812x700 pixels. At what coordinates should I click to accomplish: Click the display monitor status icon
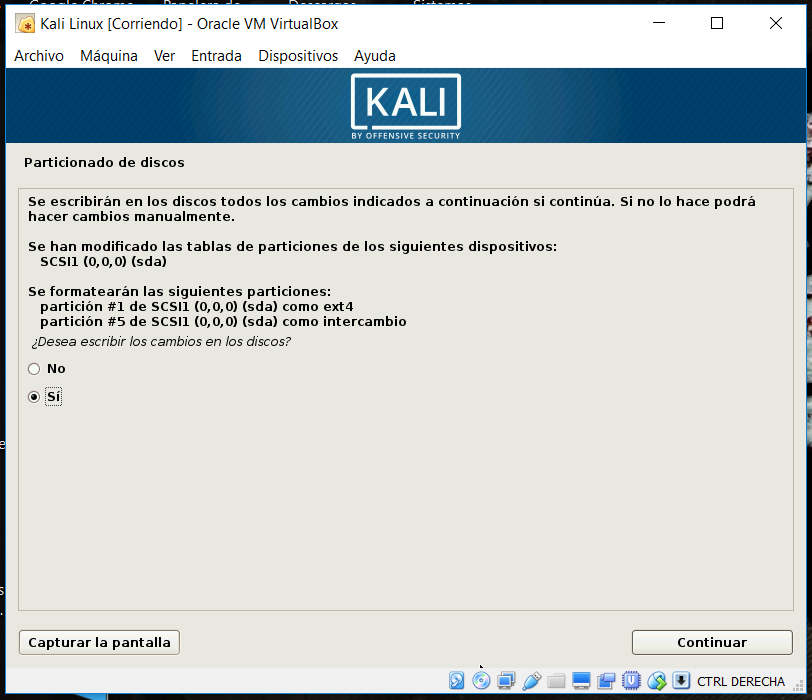[x=581, y=681]
